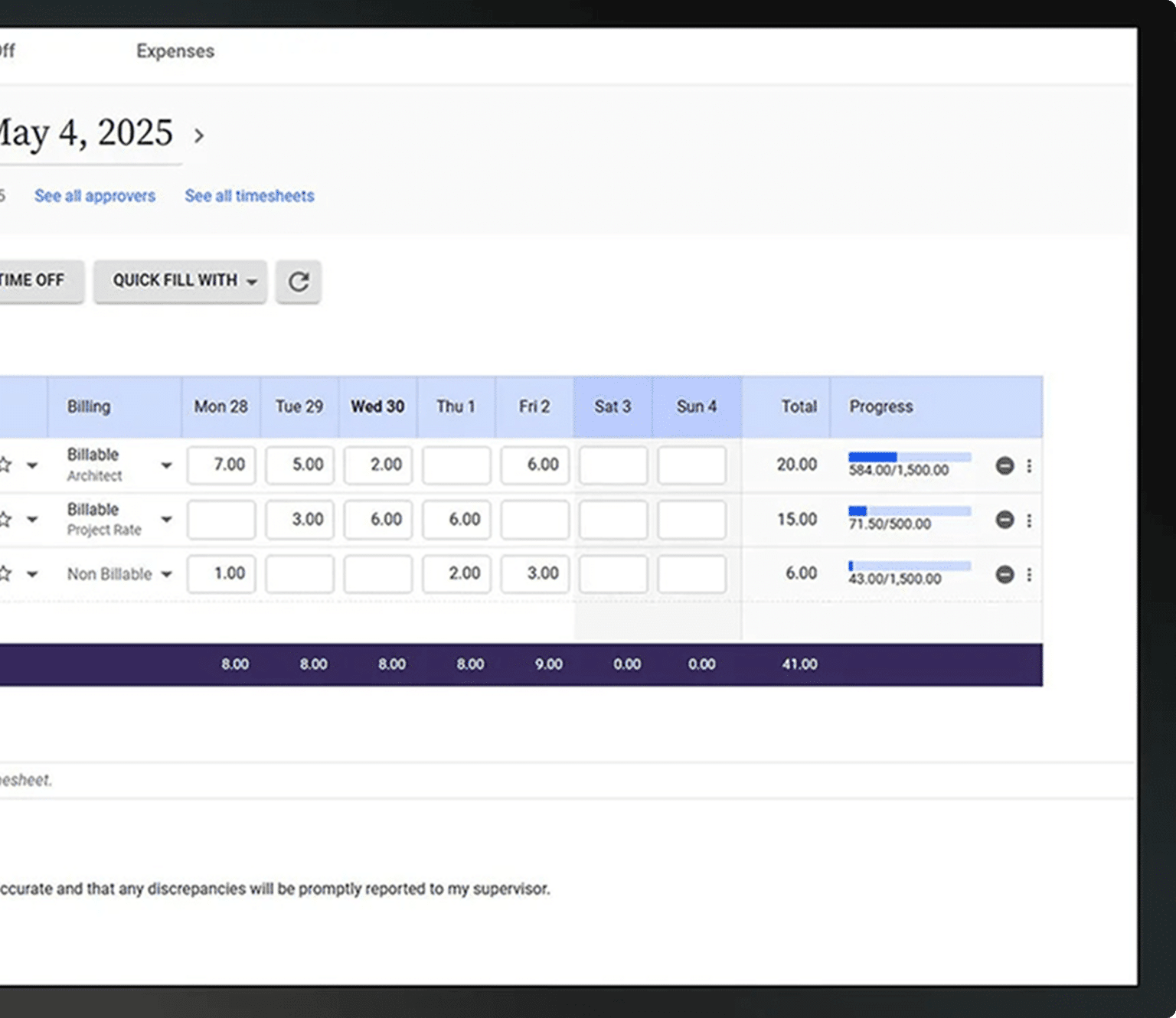The width and height of the screenshot is (1176, 1018).
Task: Open the dropdown arrow beside the Architect row star
Action: coord(32,465)
